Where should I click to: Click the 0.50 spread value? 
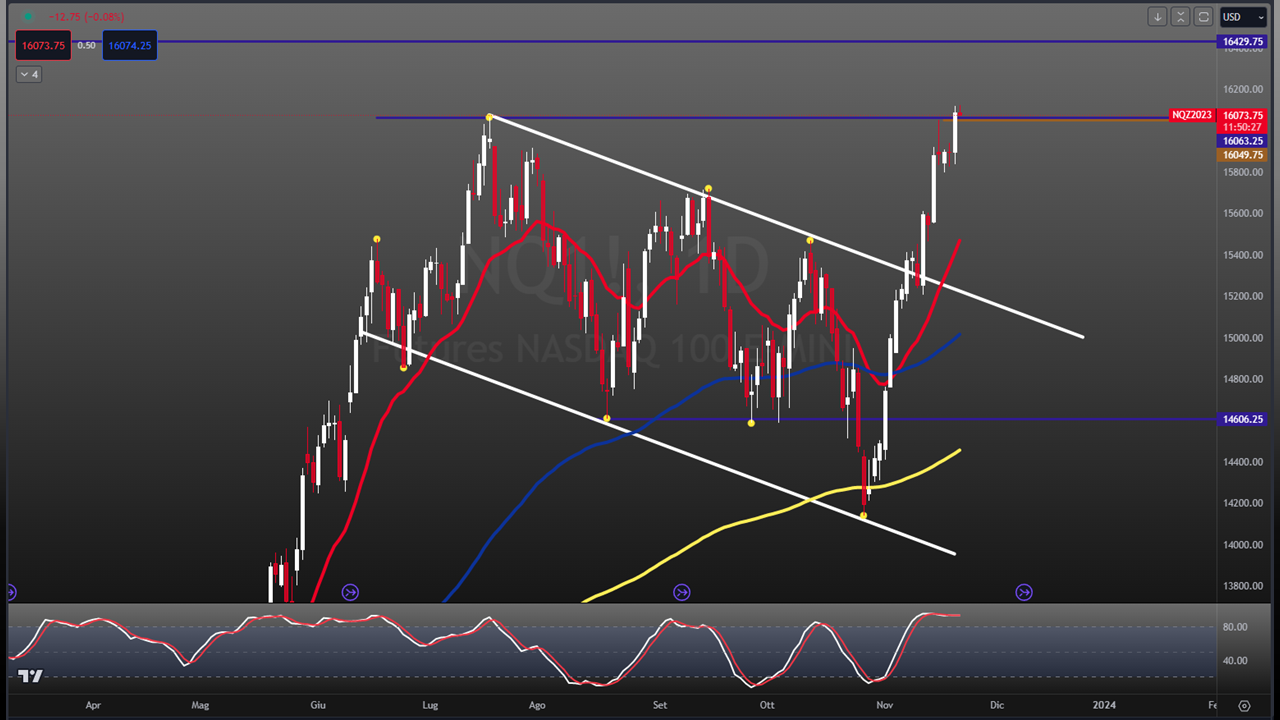[x=87, y=45]
